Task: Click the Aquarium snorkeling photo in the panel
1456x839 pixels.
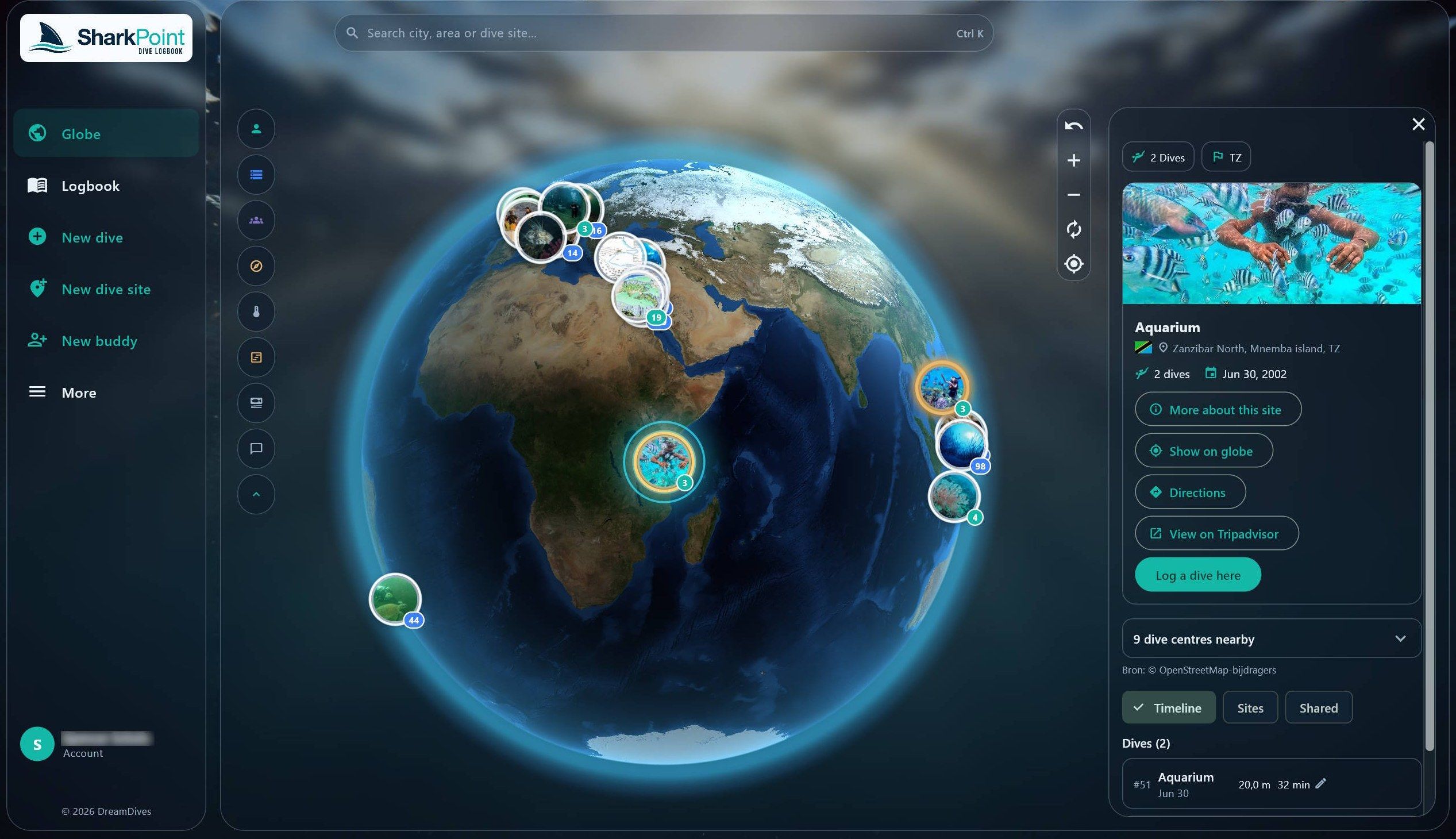Action: pos(1271,243)
